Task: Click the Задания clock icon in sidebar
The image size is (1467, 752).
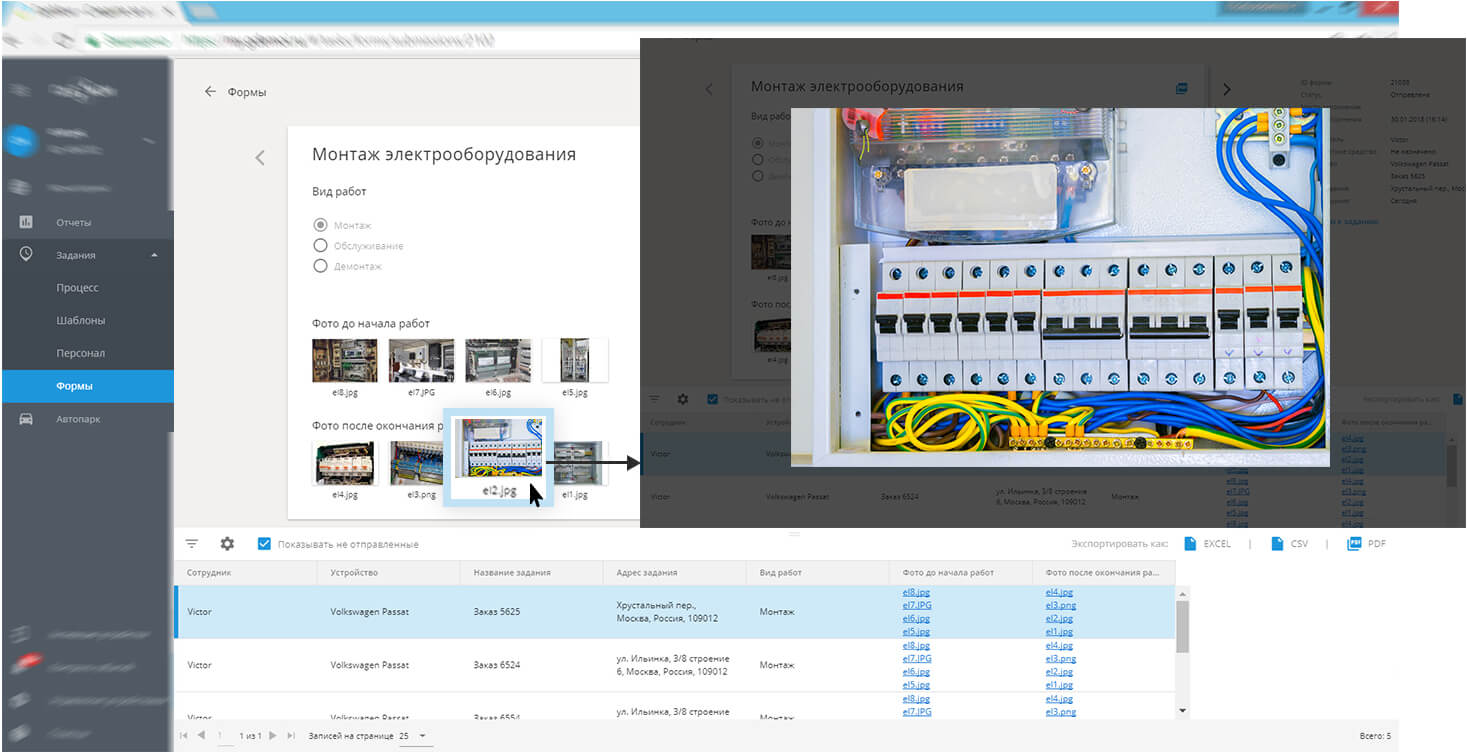Action: (26, 254)
